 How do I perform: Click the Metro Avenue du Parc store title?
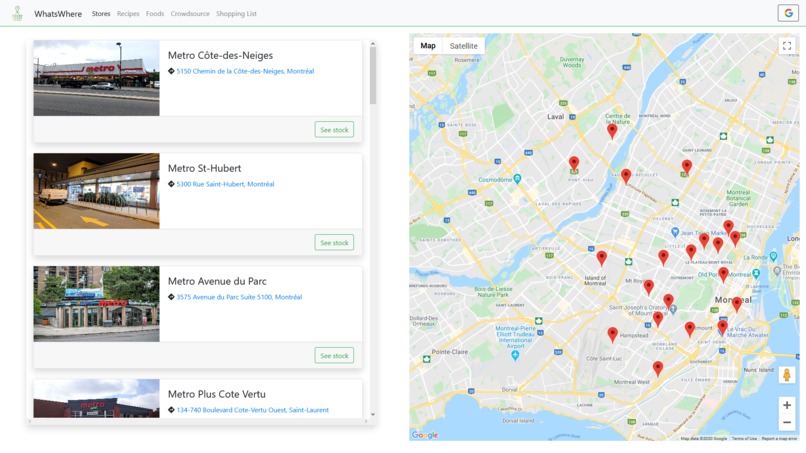217,281
